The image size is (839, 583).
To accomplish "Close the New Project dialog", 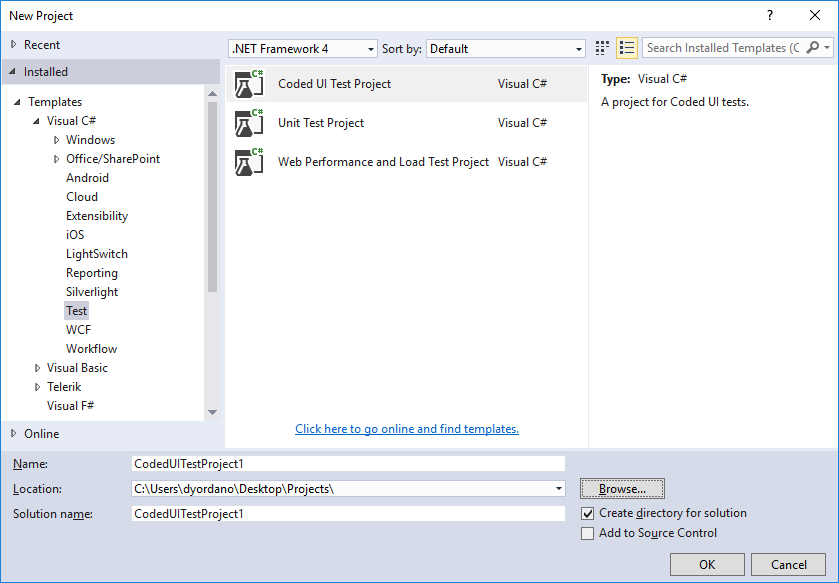I will pyautogui.click(x=814, y=15).
